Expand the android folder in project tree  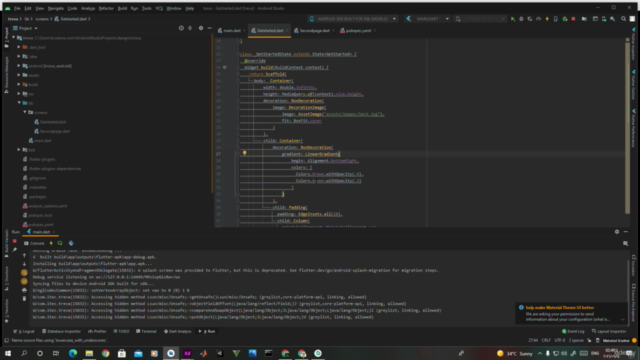click(19, 66)
